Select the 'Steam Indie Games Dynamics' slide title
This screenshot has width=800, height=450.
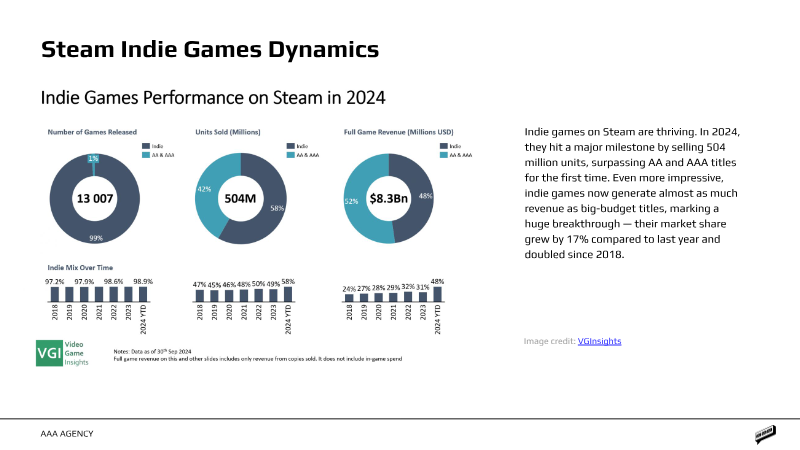209,48
